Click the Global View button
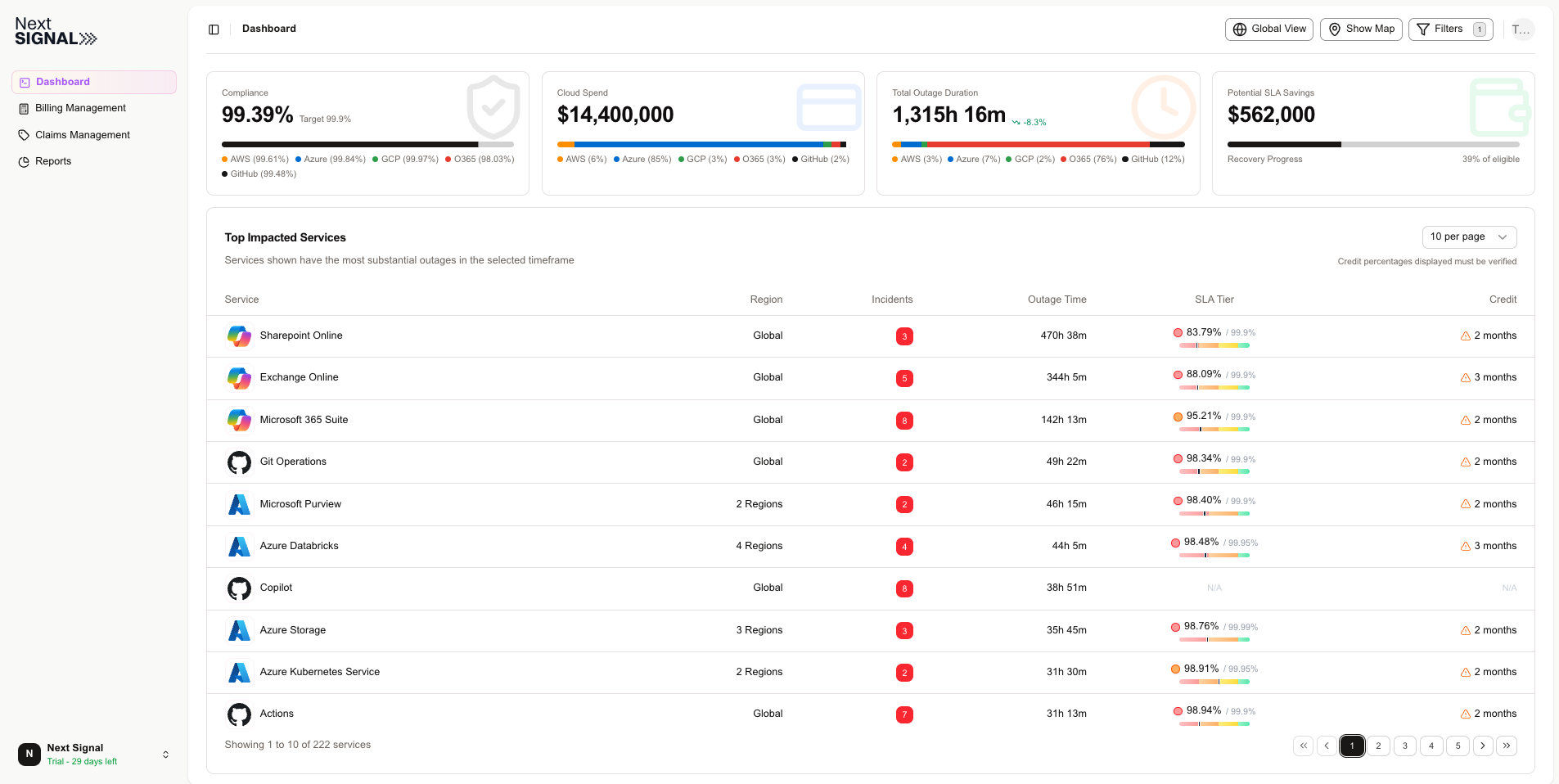 click(1268, 29)
